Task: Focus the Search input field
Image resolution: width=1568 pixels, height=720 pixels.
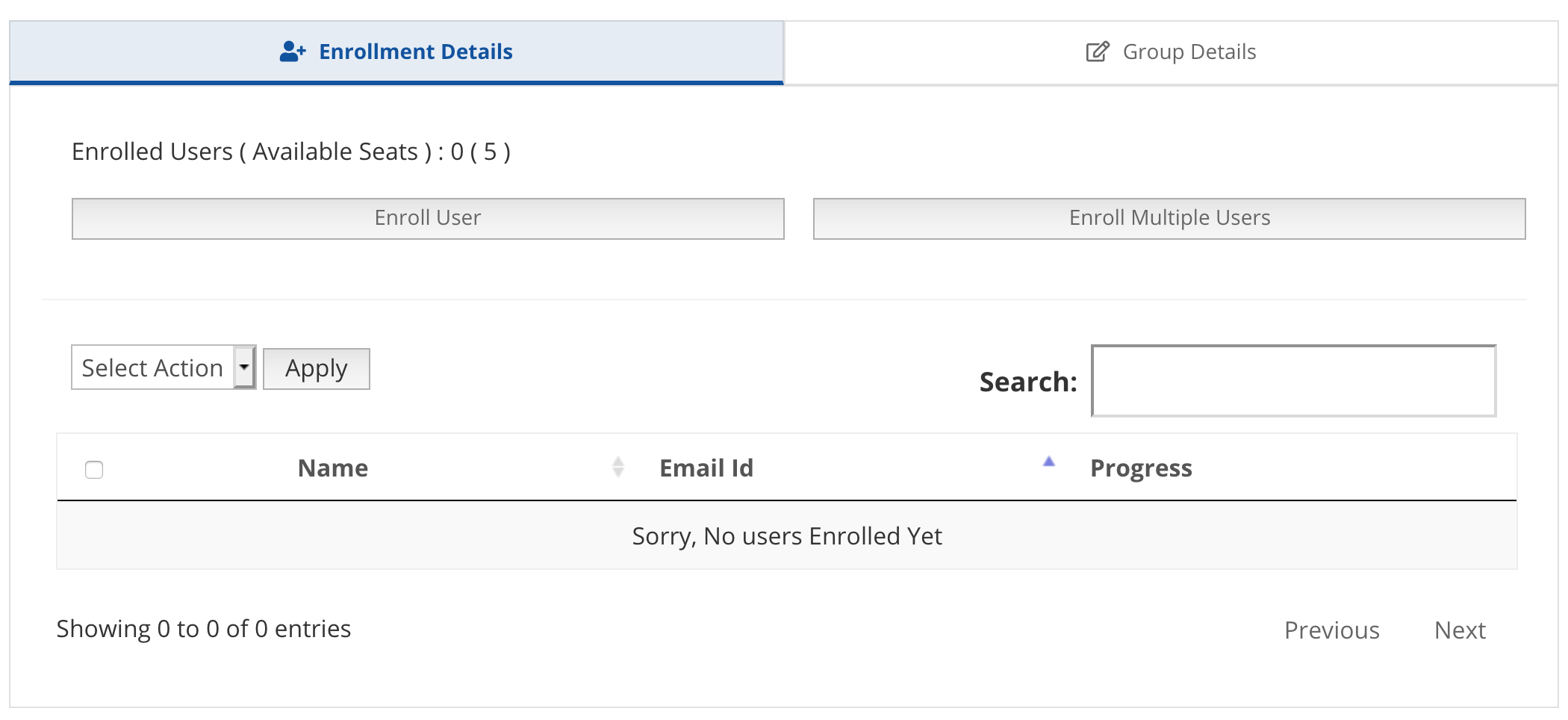Action: point(1294,381)
